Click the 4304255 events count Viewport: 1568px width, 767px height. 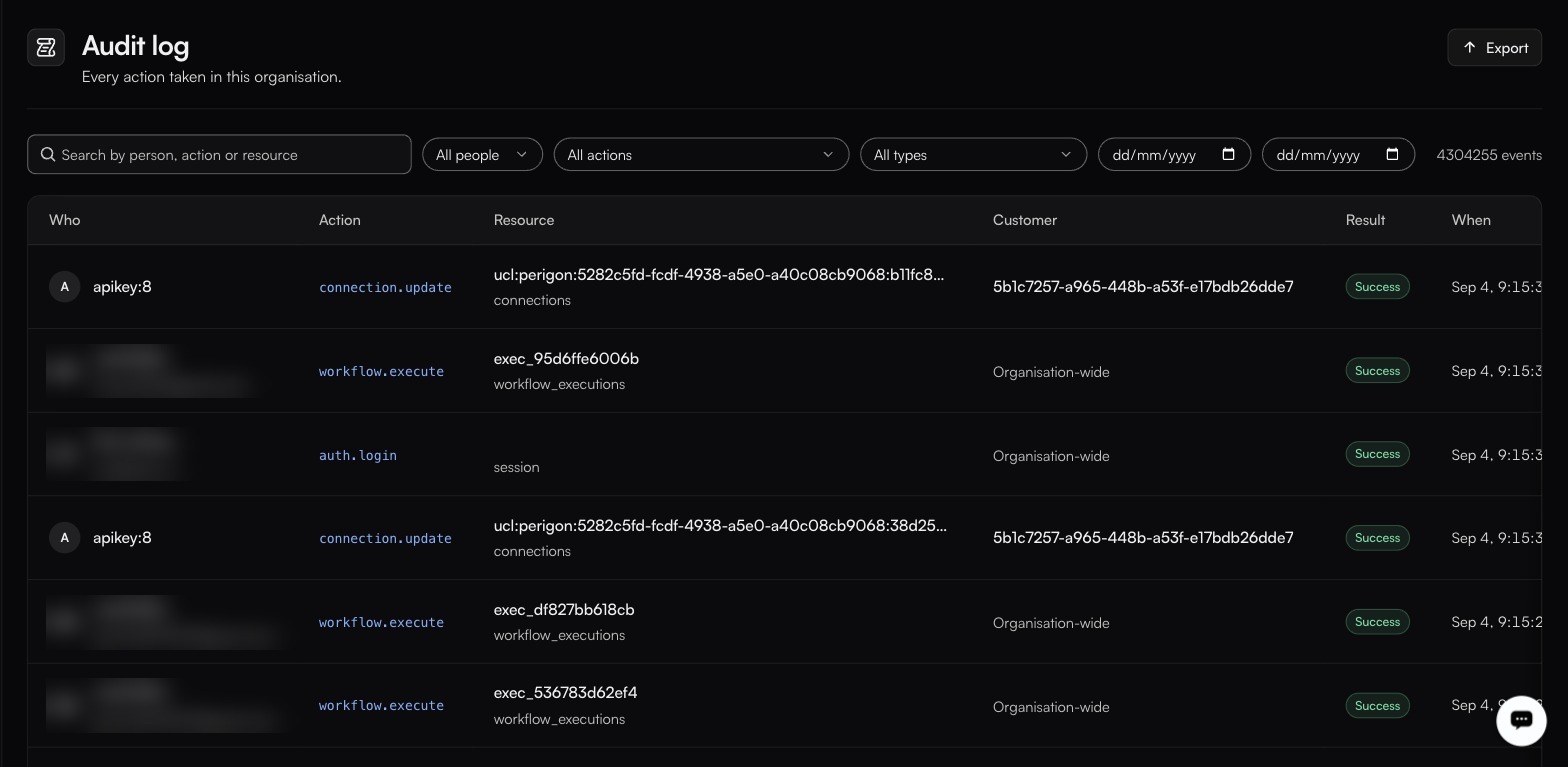1489,154
